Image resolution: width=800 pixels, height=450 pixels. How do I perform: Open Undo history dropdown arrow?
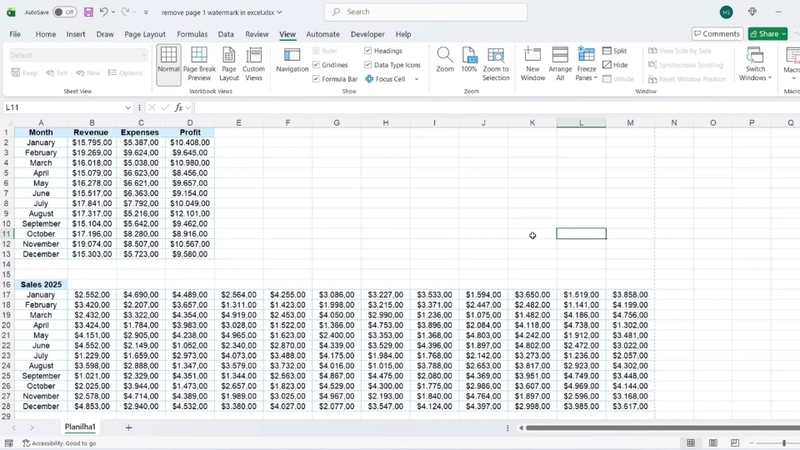[113, 12]
